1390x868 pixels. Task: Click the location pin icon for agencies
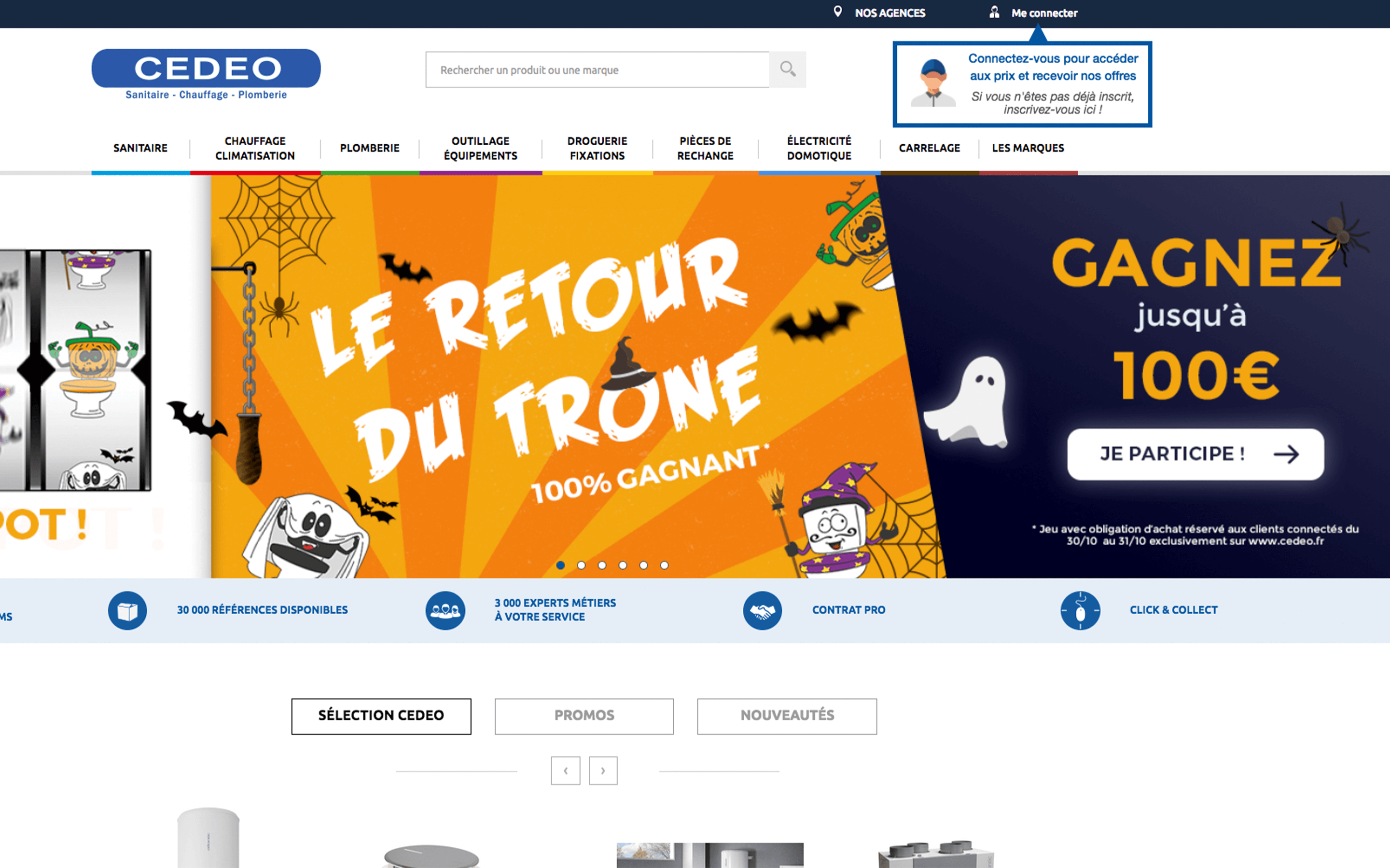tap(838, 12)
